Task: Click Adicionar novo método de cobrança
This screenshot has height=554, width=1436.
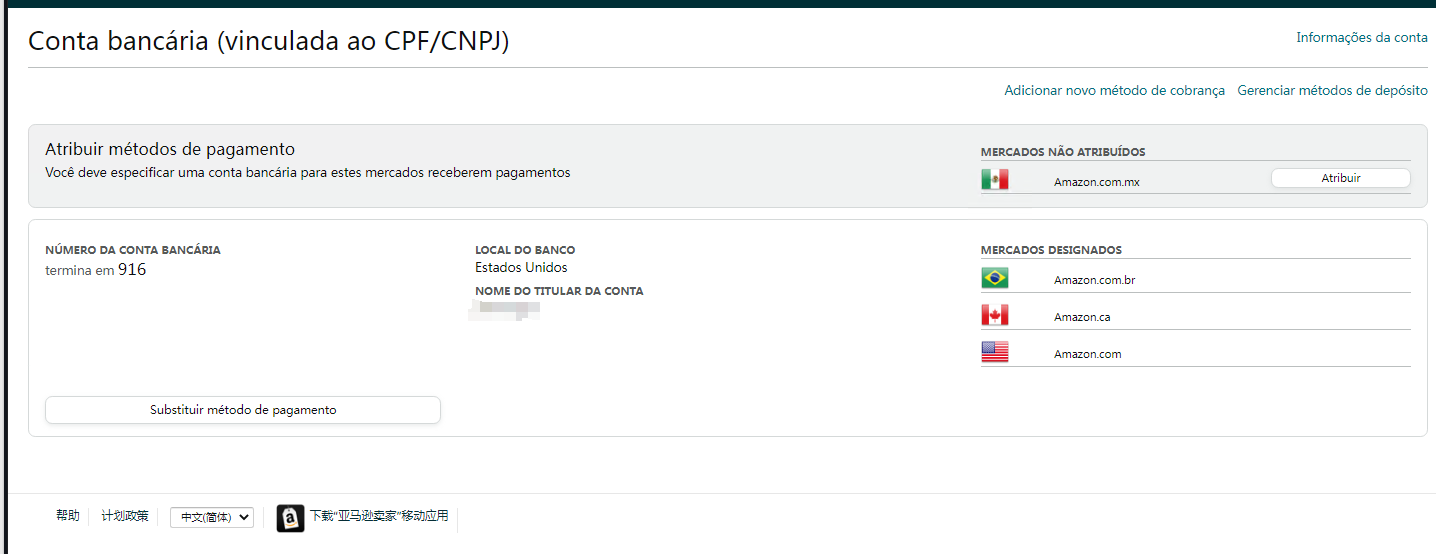Action: tap(1114, 91)
